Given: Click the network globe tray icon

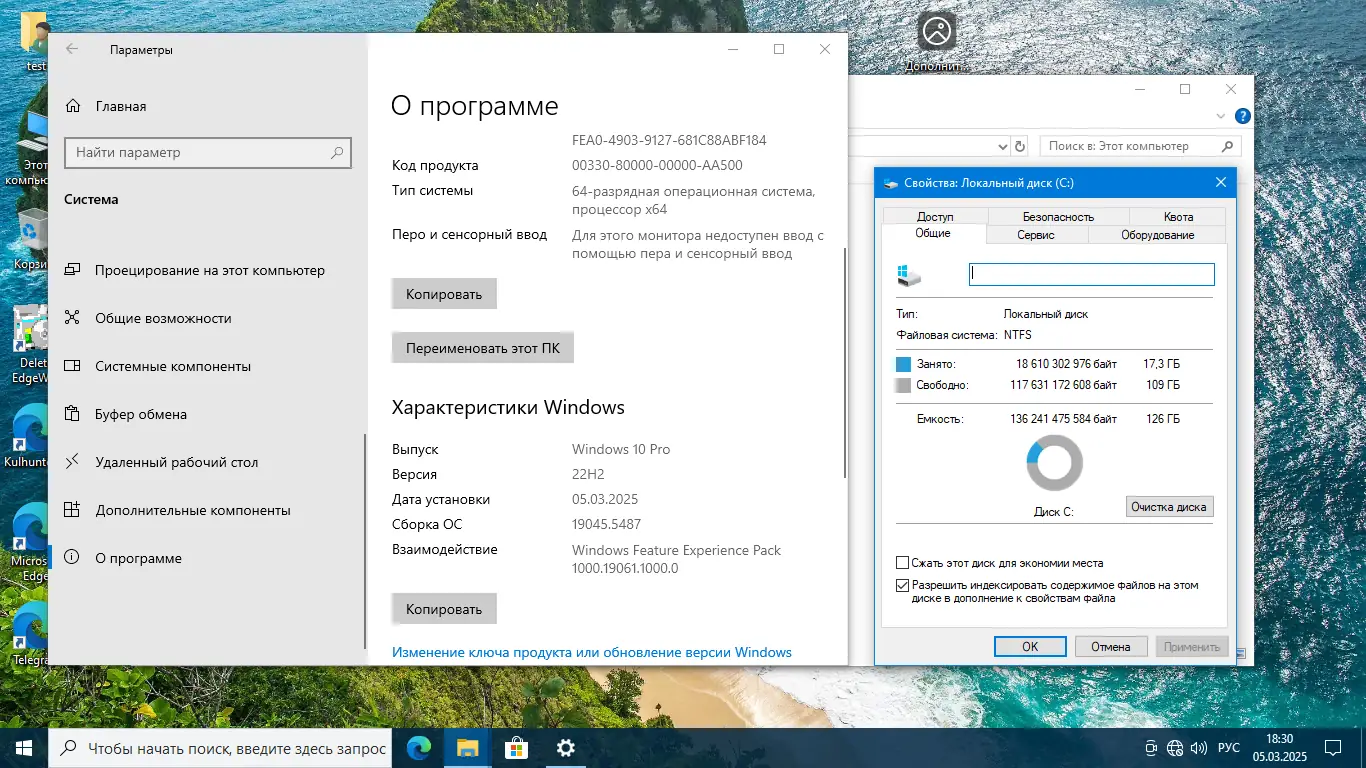Looking at the screenshot, I should point(1175,748).
